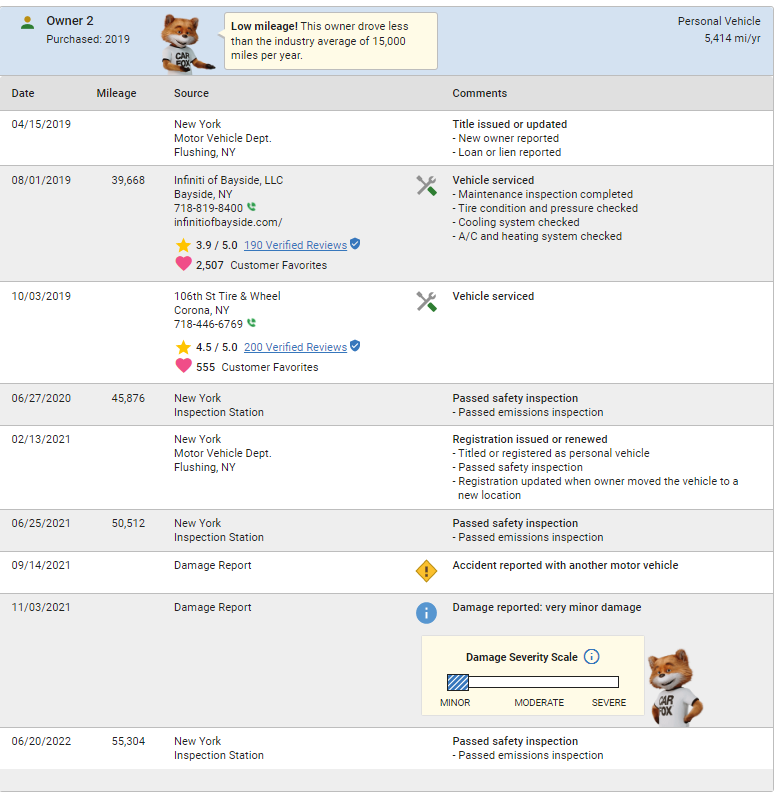
Task: Click the blue damage report info icon
Action: [426, 612]
